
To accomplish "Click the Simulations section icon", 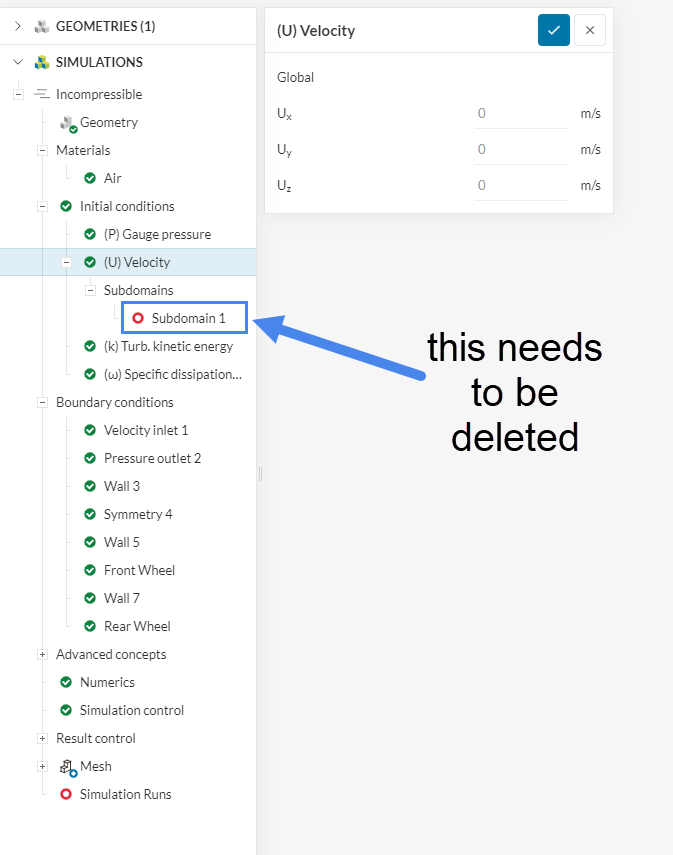I will [x=42, y=62].
